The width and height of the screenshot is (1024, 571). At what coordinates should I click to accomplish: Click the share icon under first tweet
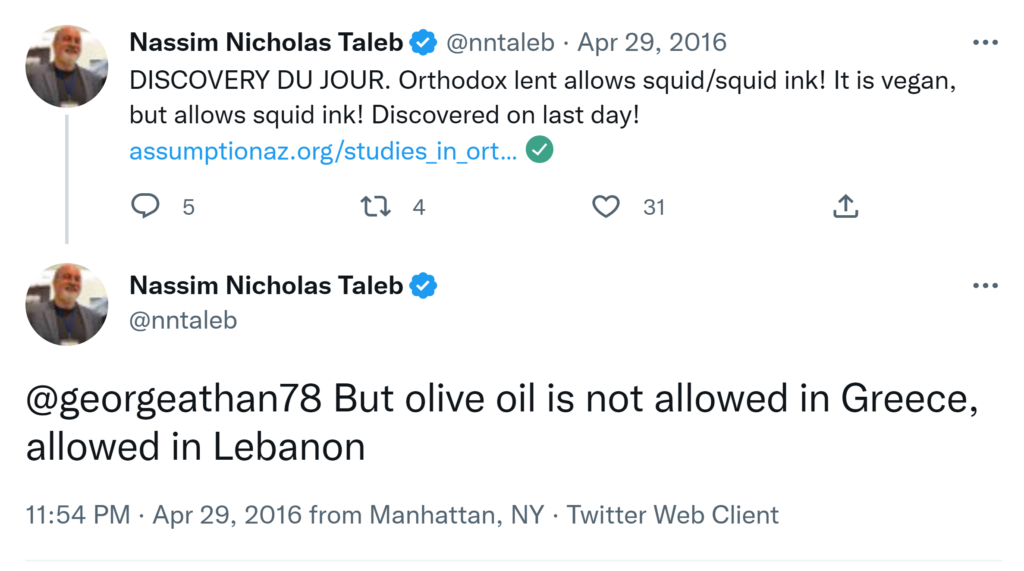click(845, 206)
